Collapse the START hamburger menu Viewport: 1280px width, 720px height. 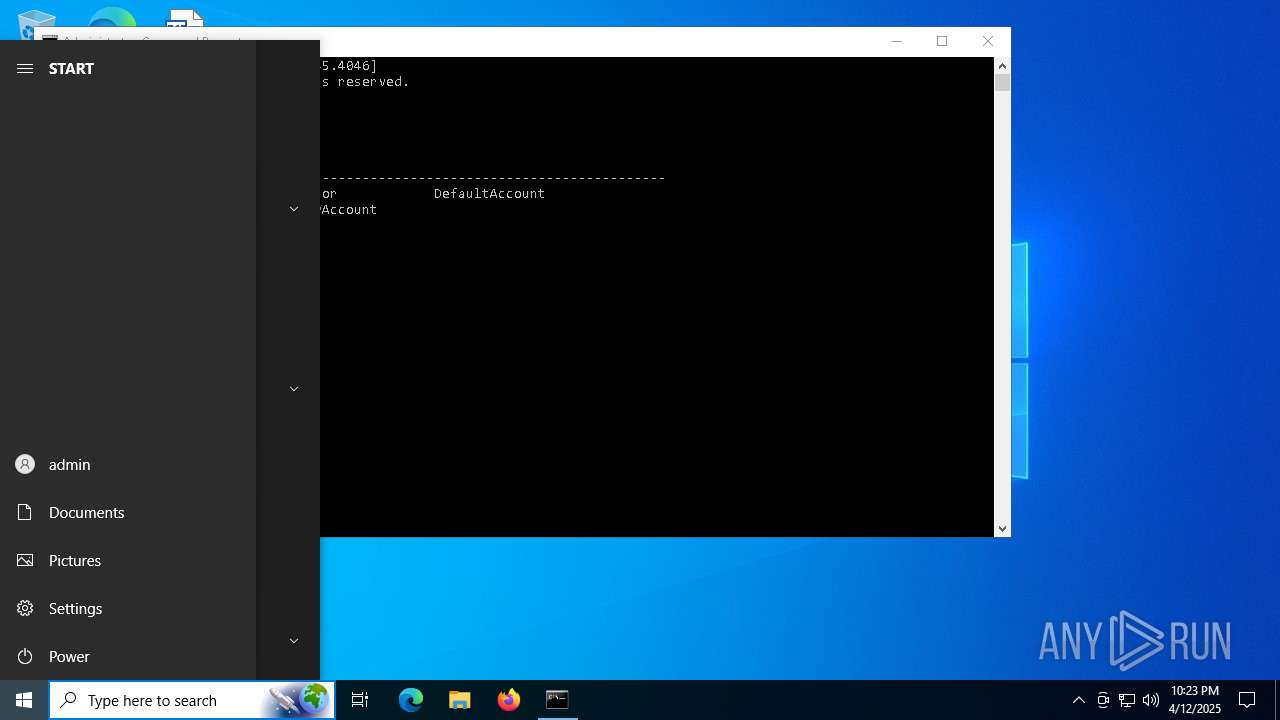coord(25,68)
